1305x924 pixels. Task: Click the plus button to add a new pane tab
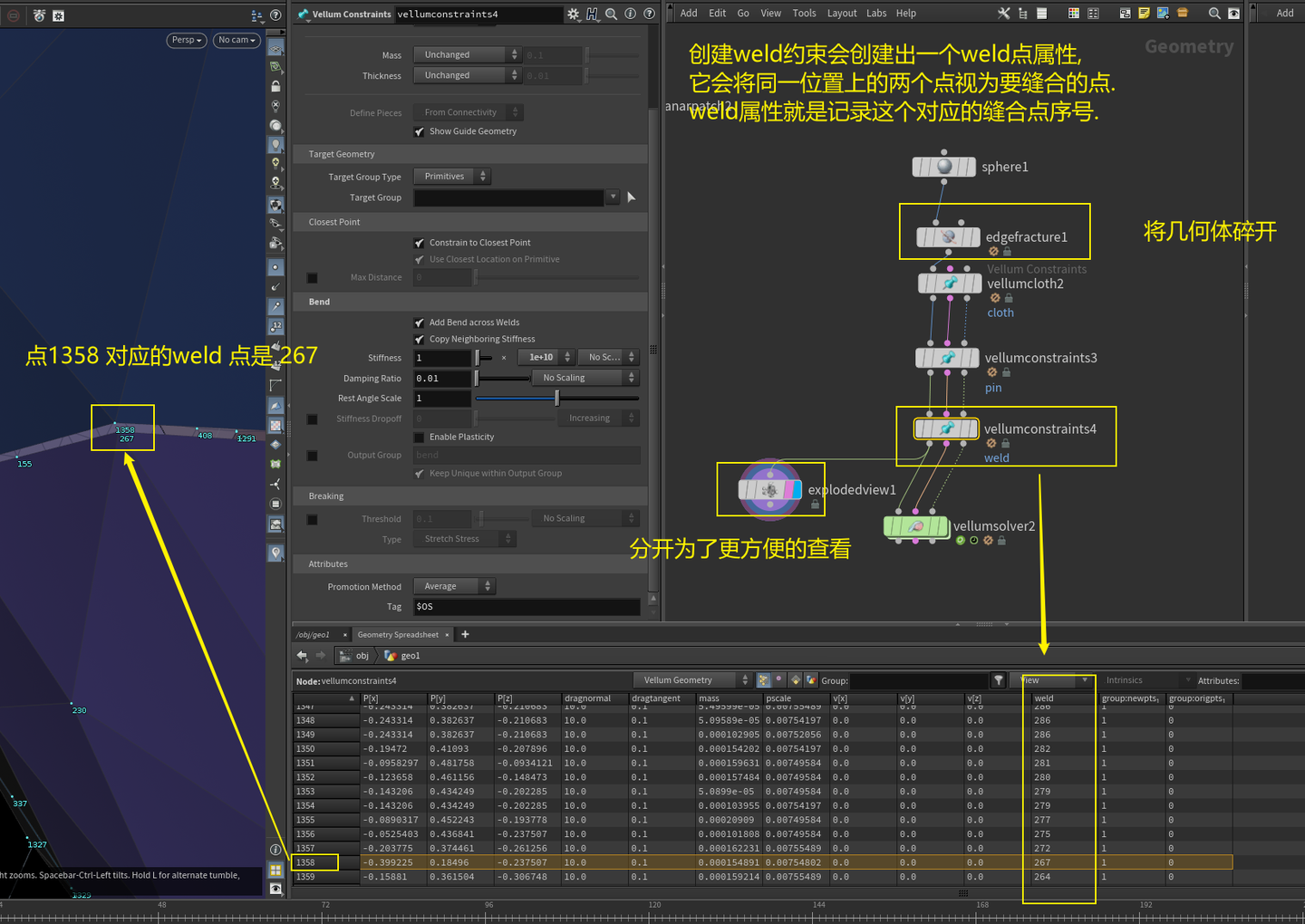465,634
